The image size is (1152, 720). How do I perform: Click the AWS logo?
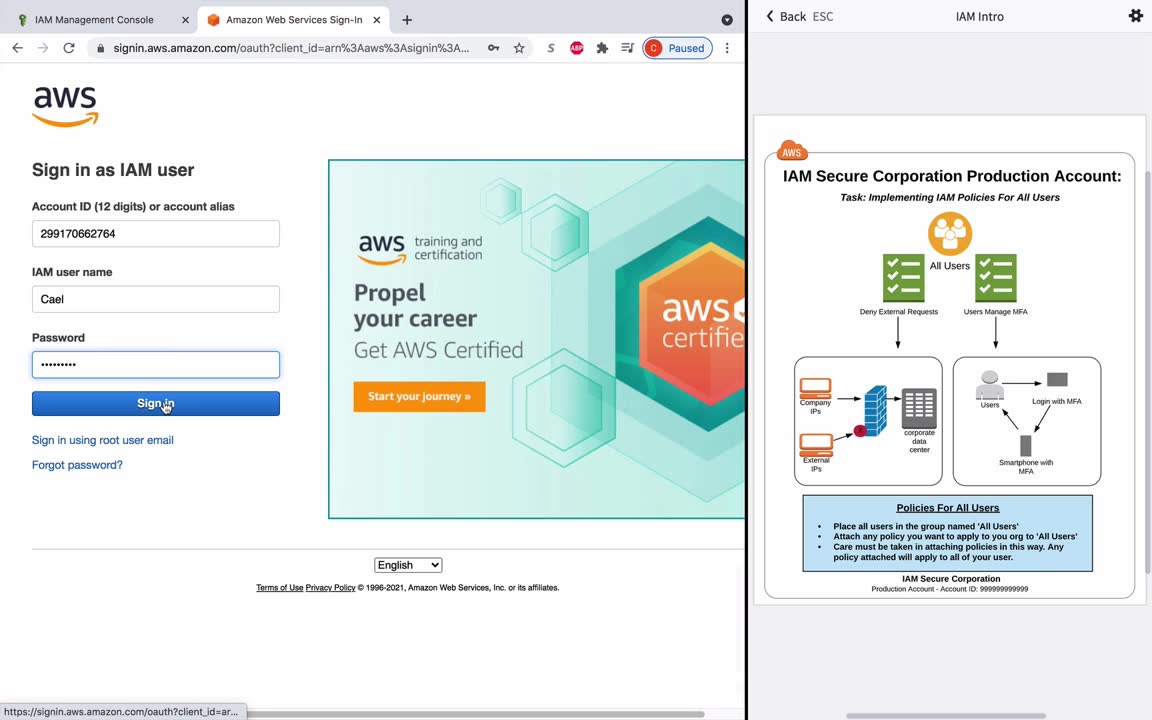tap(65, 107)
